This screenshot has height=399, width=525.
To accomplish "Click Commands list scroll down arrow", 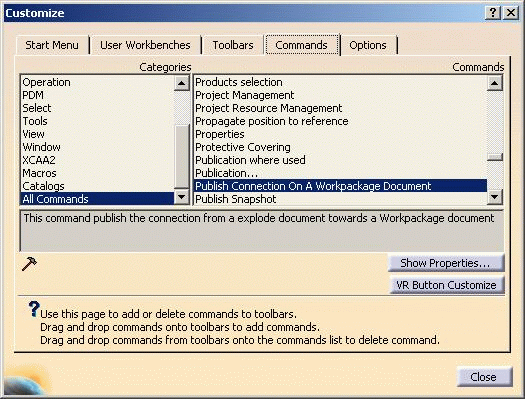I will coord(495,196).
